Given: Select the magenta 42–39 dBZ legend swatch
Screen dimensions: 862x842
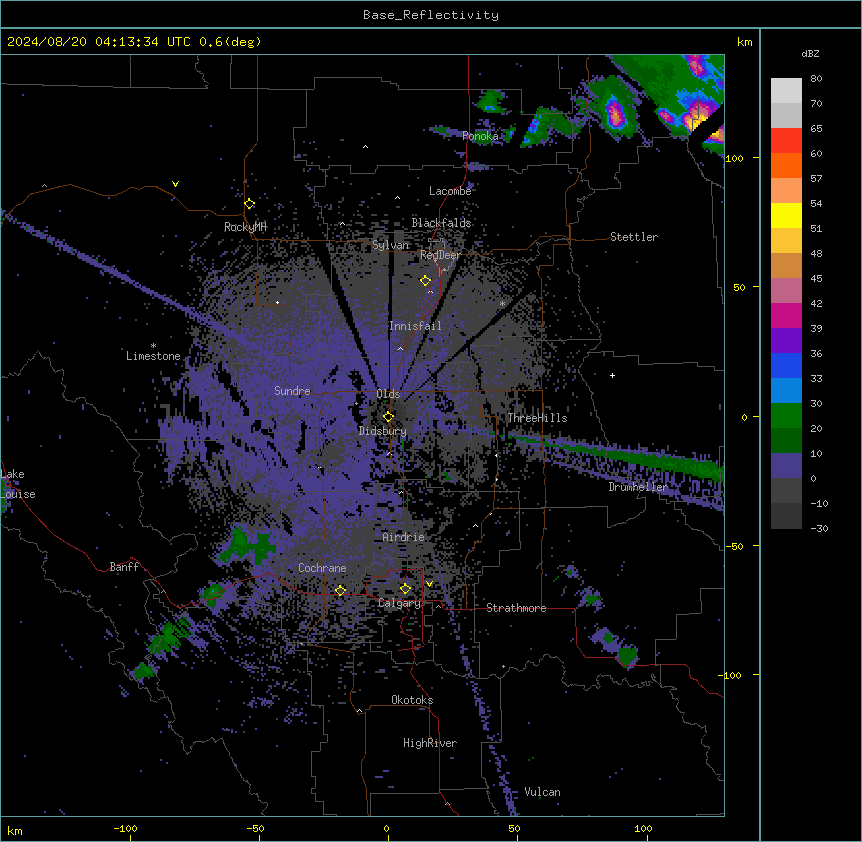Looking at the screenshot, I should (786, 315).
